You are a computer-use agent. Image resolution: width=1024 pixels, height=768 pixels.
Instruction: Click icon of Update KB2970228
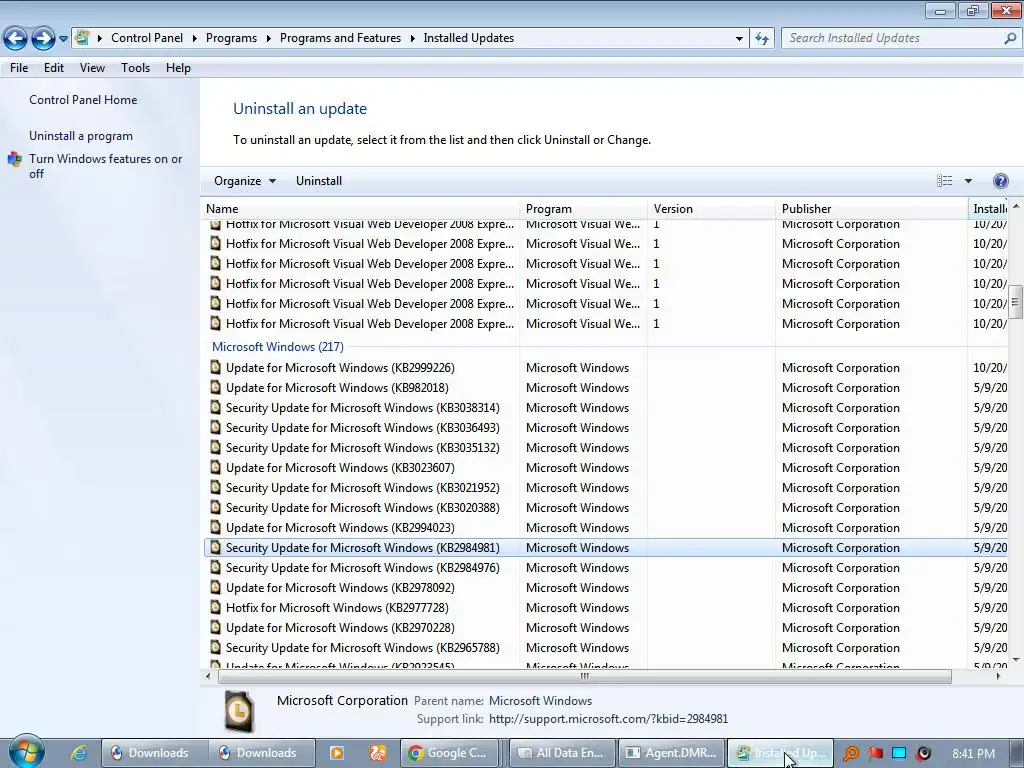(x=216, y=628)
